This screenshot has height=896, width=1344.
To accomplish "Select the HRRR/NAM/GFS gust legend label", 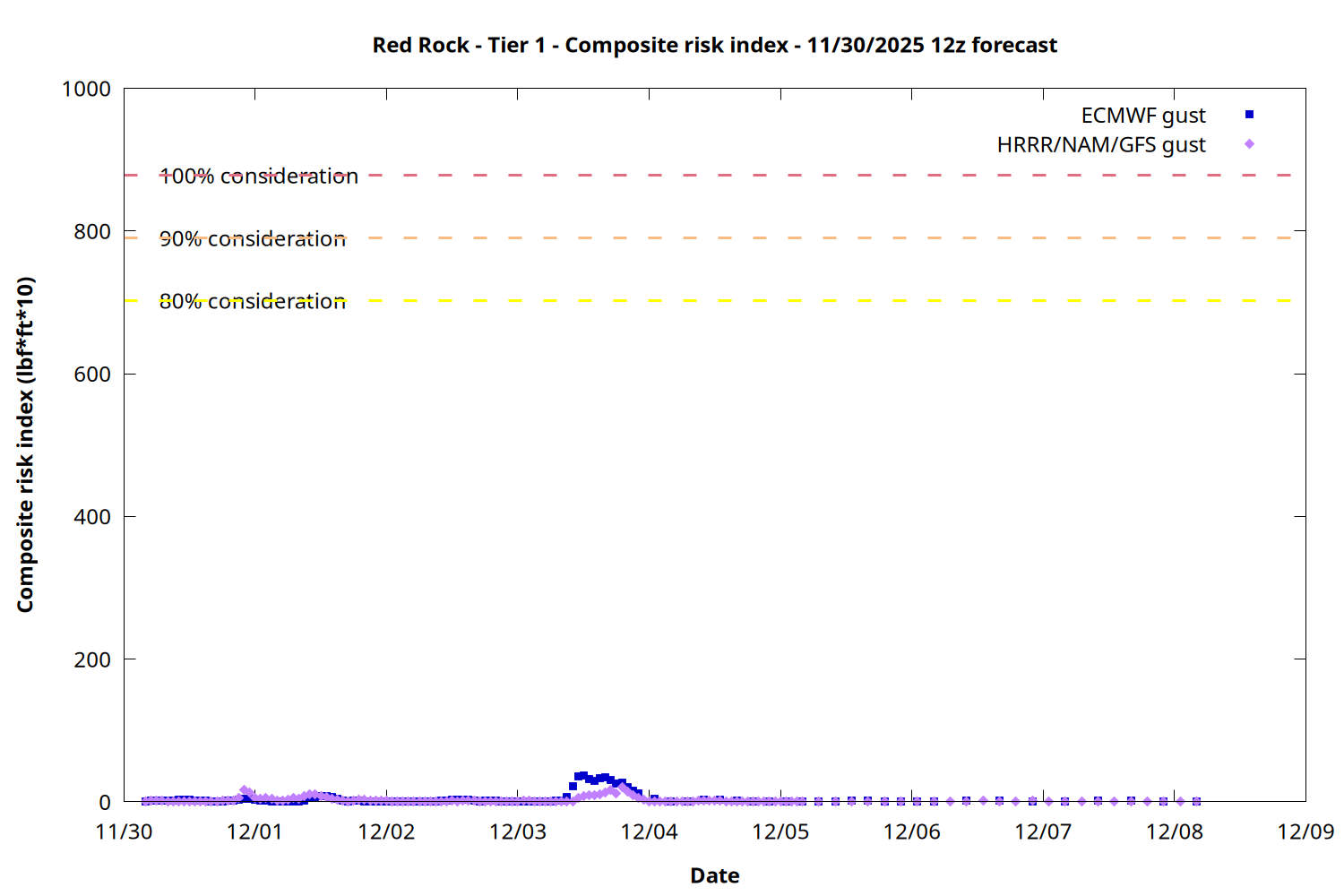I will point(1101,145).
